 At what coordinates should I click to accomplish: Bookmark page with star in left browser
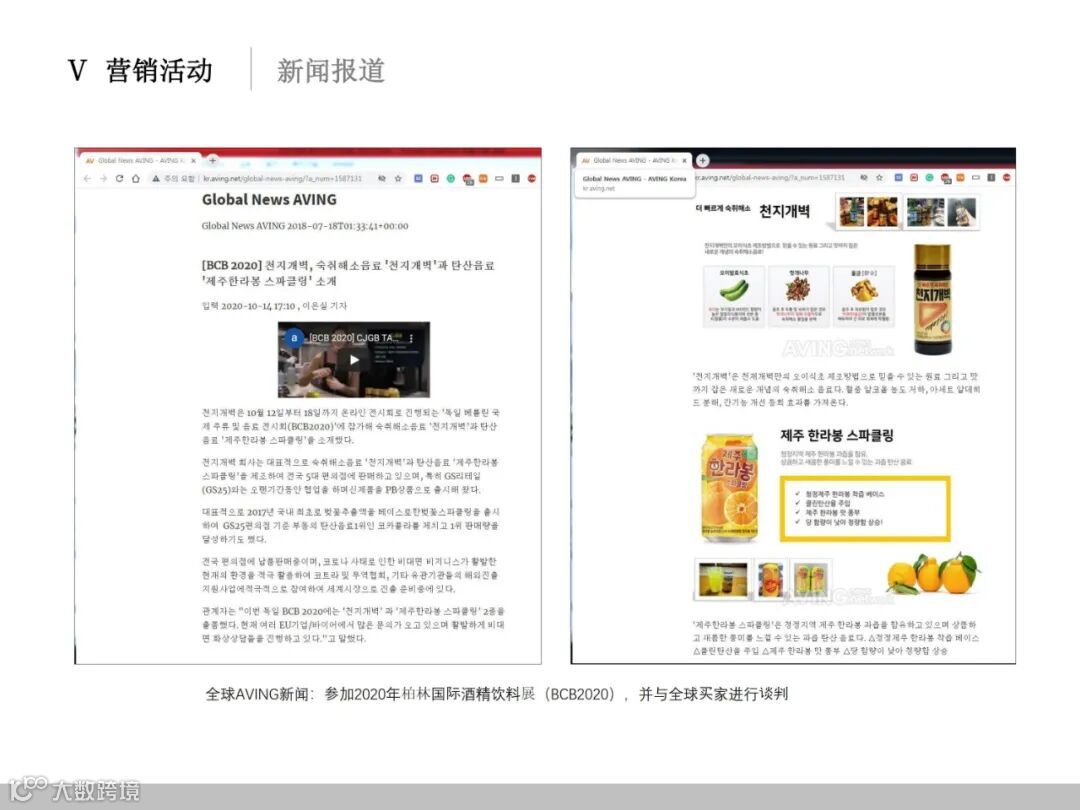point(398,178)
